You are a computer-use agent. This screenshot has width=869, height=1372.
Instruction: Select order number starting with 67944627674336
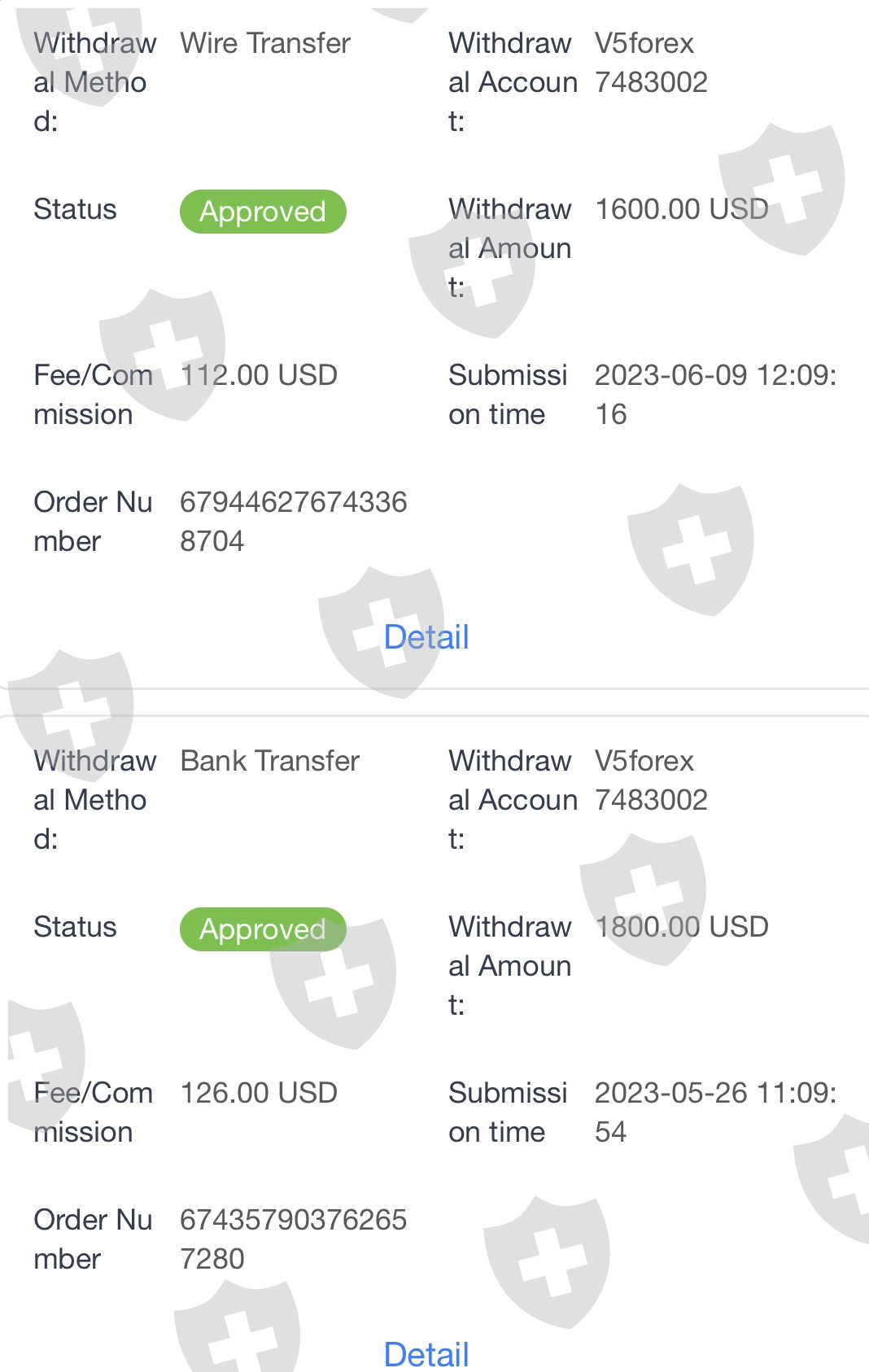[293, 522]
